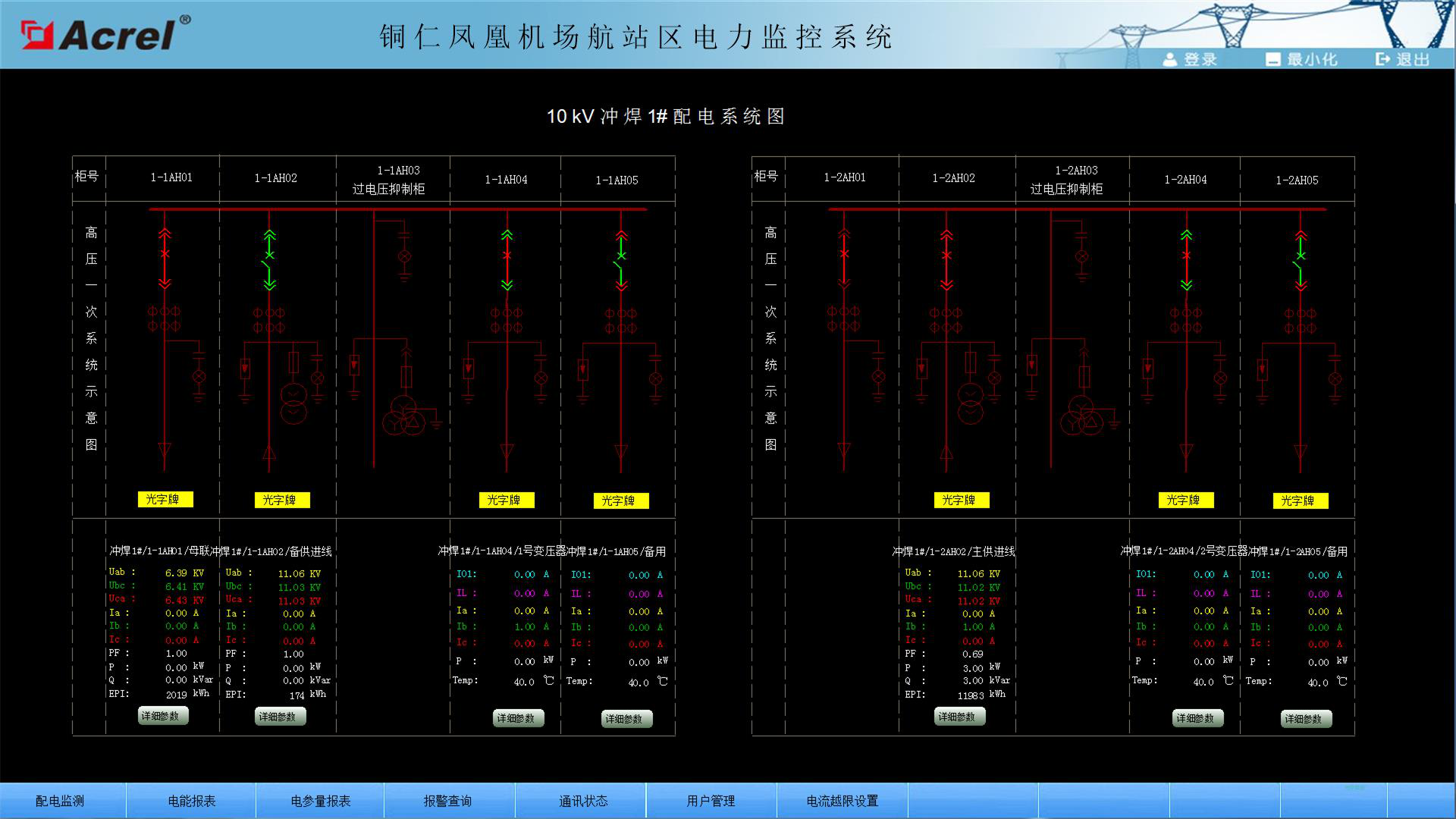
Task: Open 详细参数 for cabinet 1-1AH01
Action: [x=162, y=716]
